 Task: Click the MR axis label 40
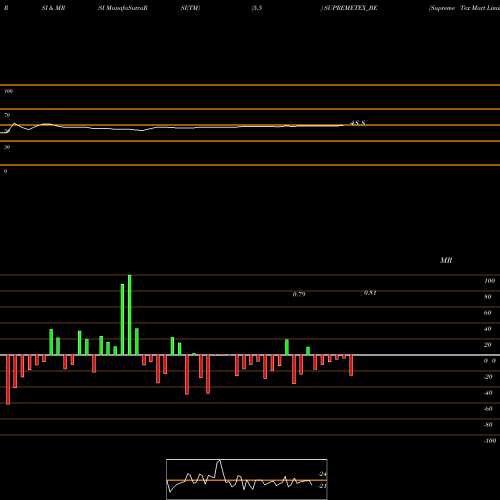point(487,329)
